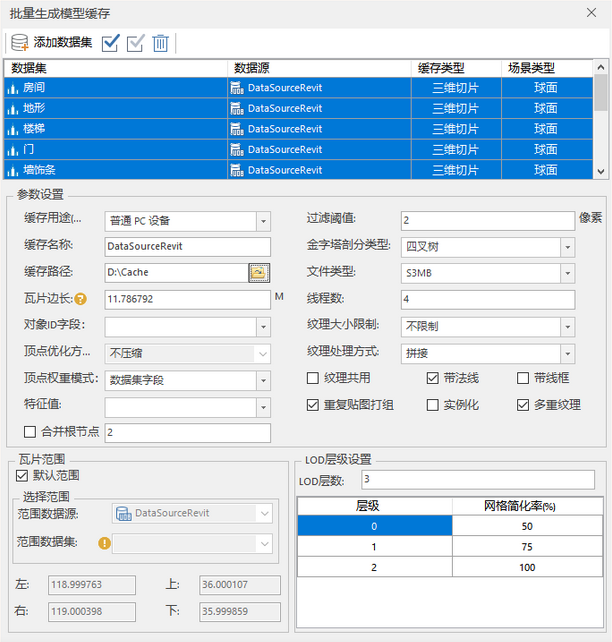Screen dimensions: 612x642
Task: Click the dataset icon beside 墙饰条
Action: pyautogui.click(x=13, y=170)
